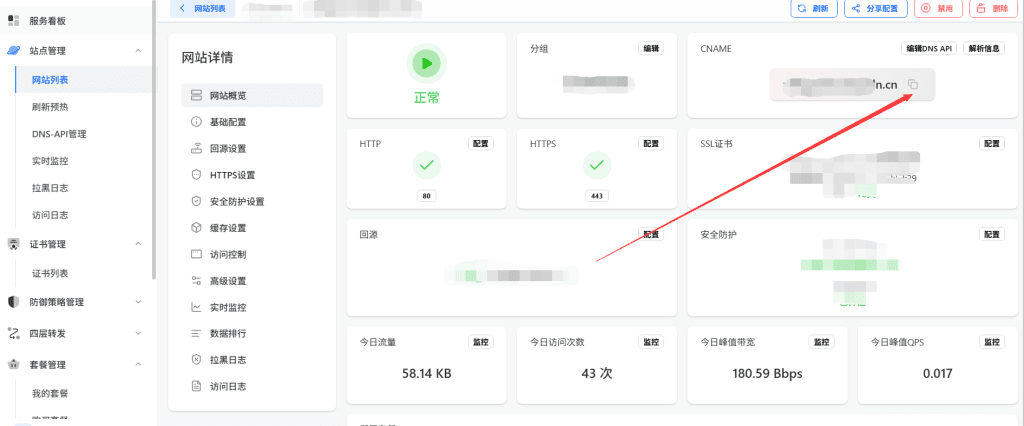The image size is (1024, 426).
Task: Expand the 防御策略管理 menu group
Action: click(x=138, y=302)
